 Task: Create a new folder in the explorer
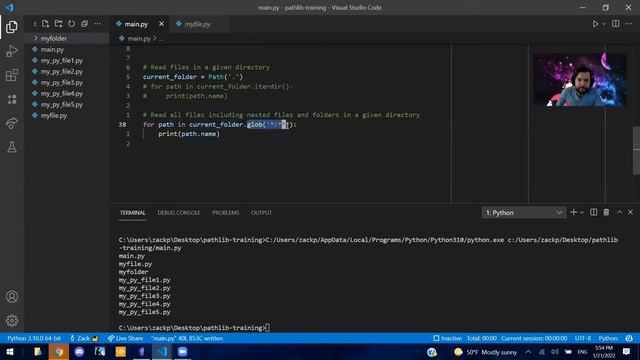(58, 24)
